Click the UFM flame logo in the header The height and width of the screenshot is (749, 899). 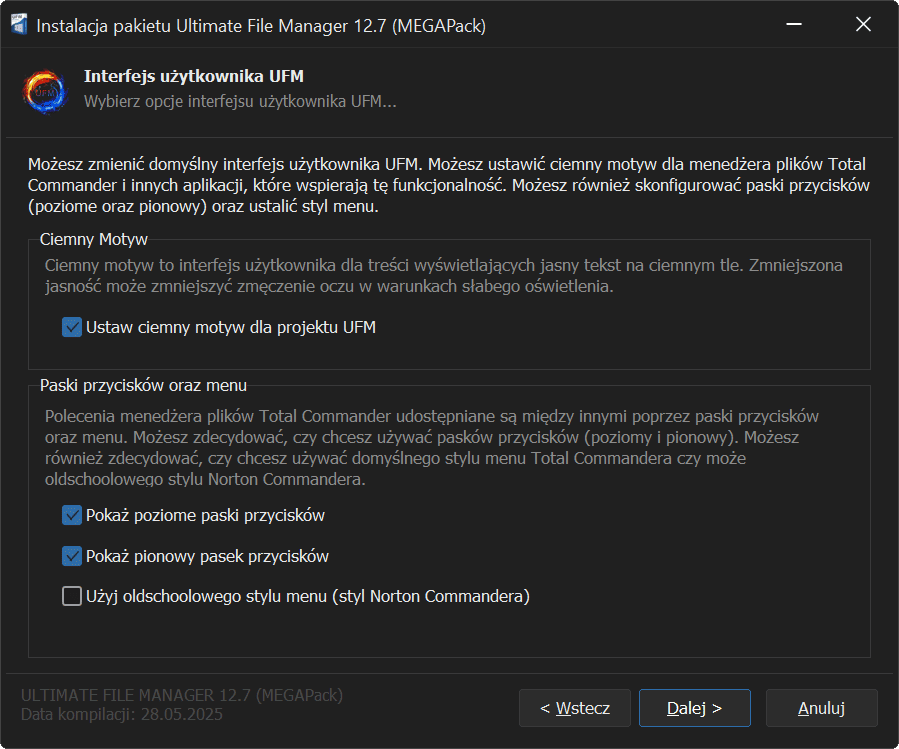coord(44,89)
